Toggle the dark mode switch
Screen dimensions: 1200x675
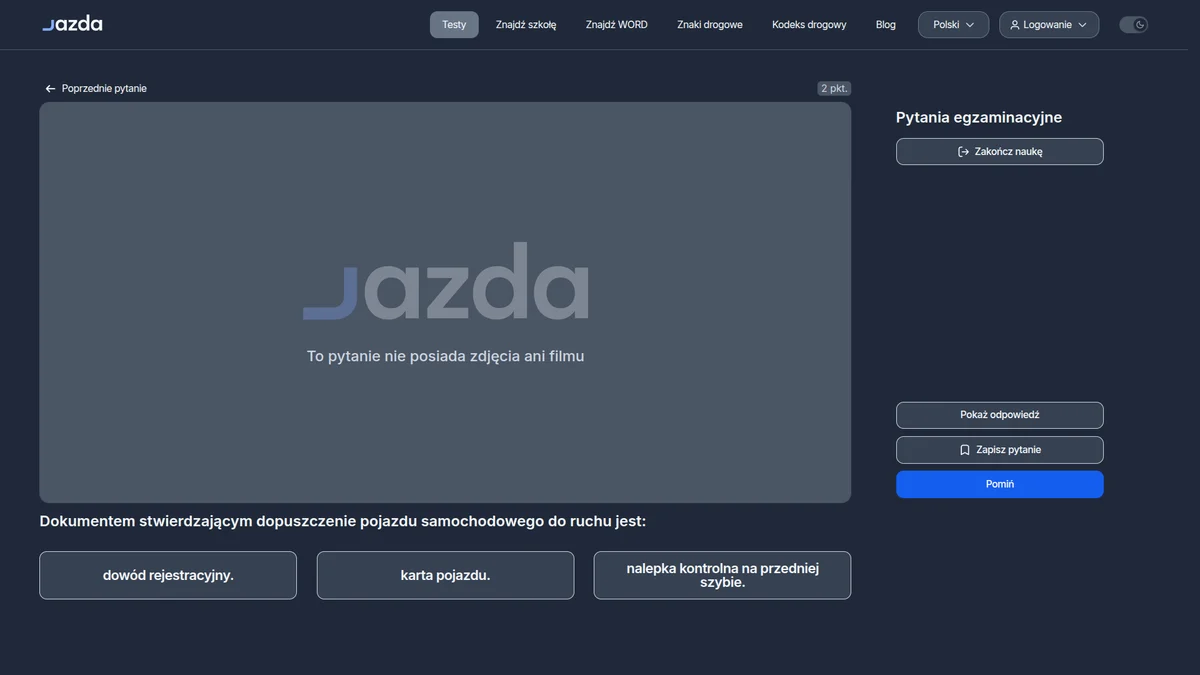coord(1133,25)
